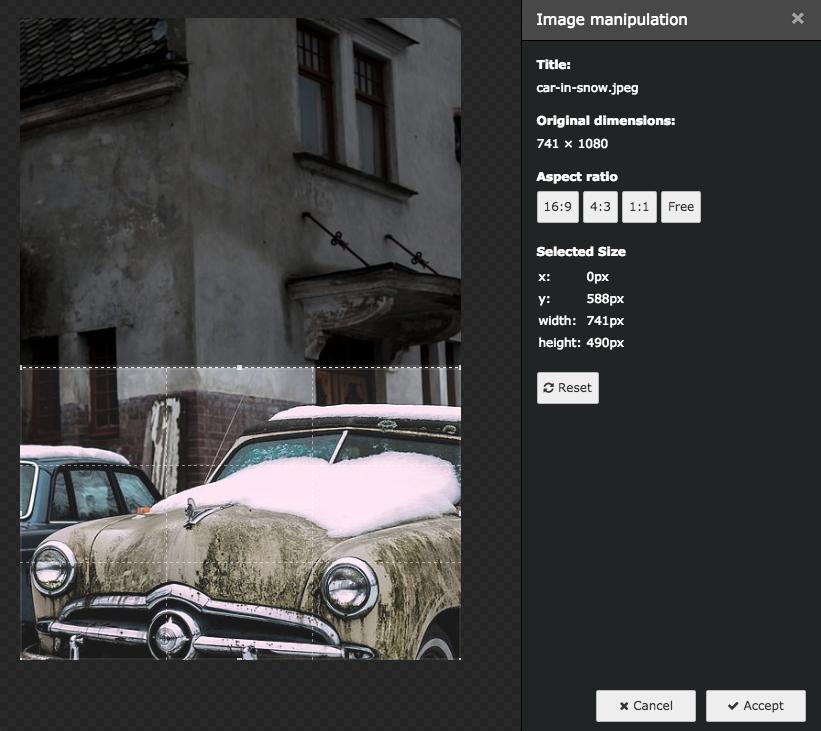Select the 4:3 aspect ratio
821x731 pixels.
(600, 207)
